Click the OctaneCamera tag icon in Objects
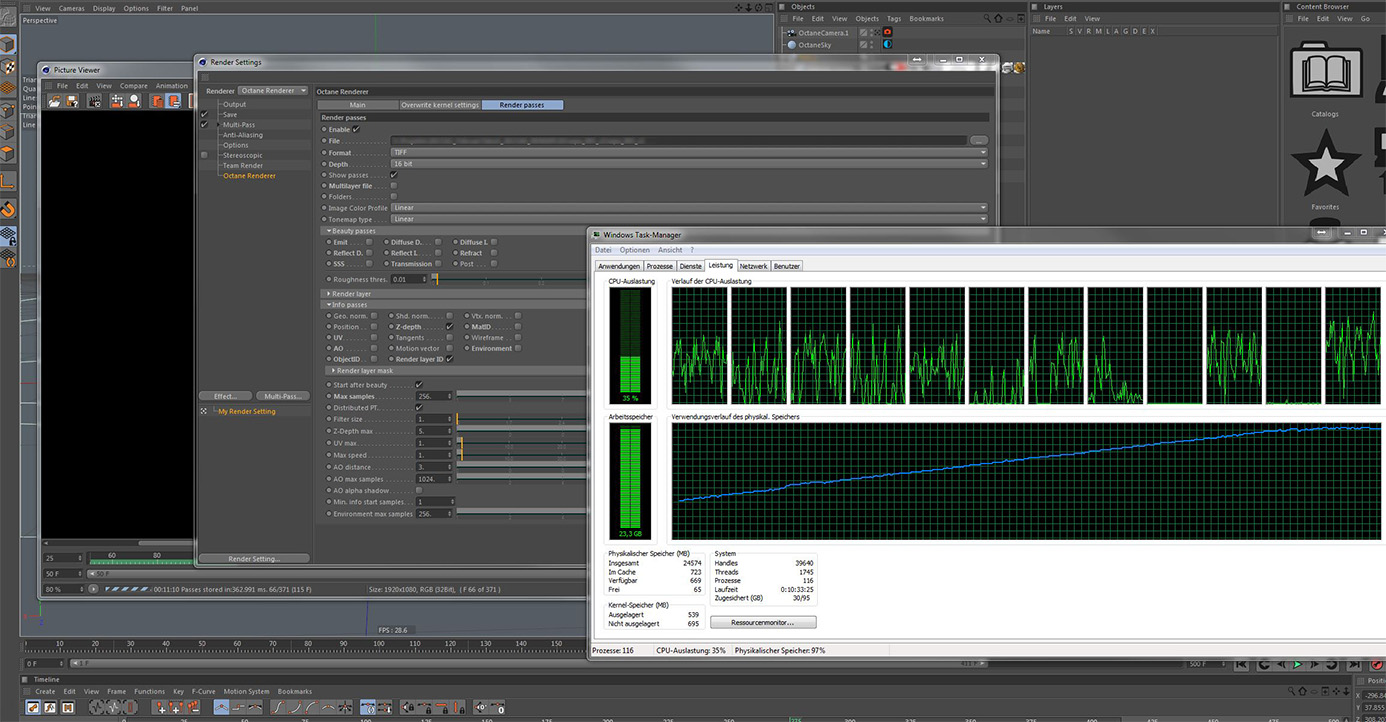This screenshot has height=722, width=1386. click(886, 33)
